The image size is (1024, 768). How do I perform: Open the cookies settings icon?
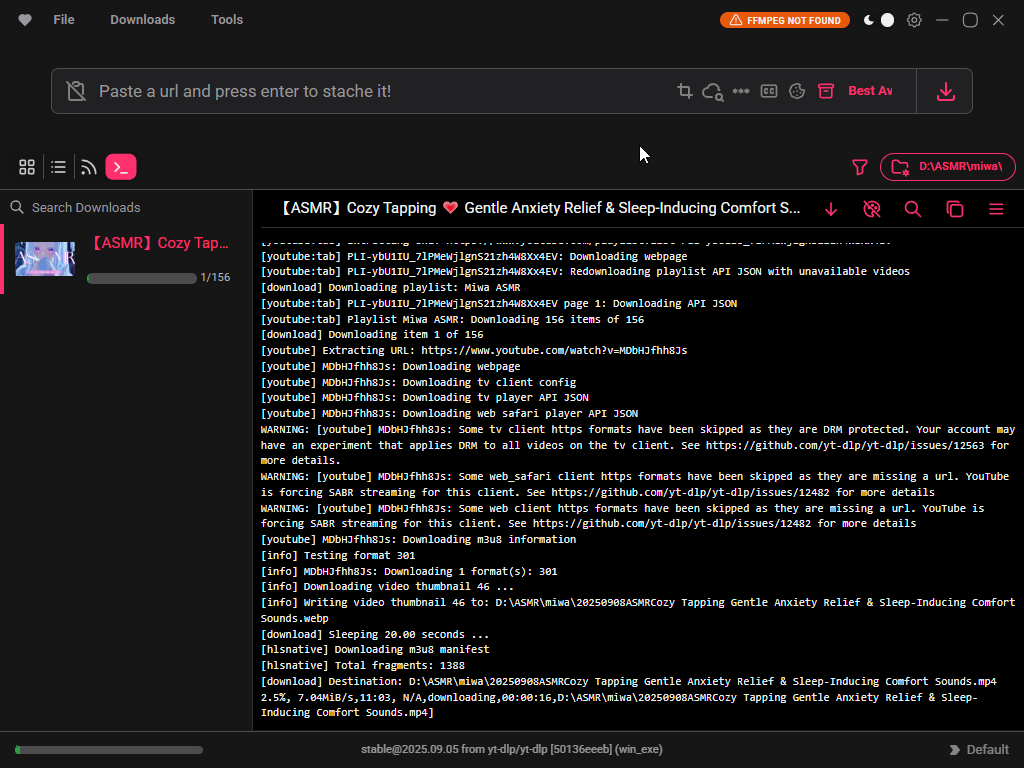pos(797,91)
